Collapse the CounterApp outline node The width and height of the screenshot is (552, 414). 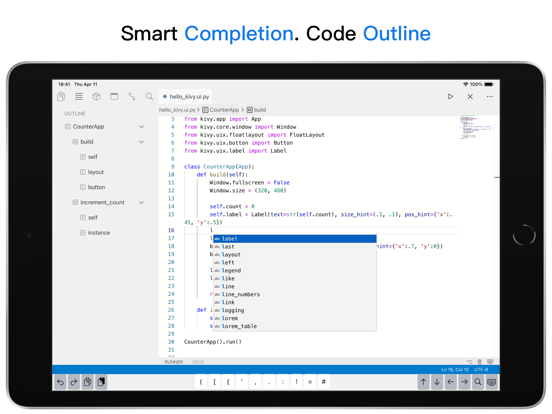[x=142, y=127]
